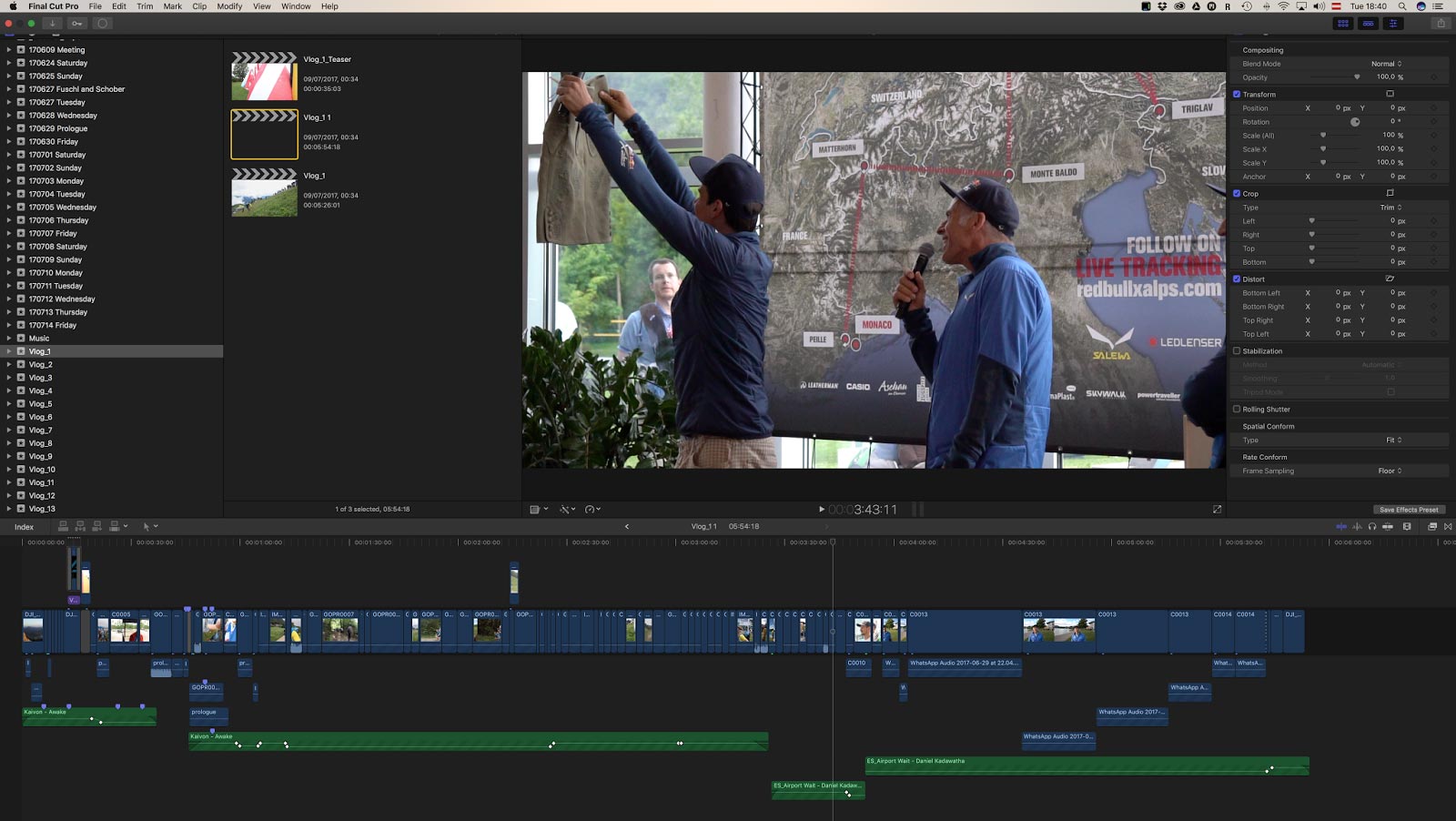This screenshot has width=1456, height=821.
Task: Click the import media arrow icon
Action: click(x=52, y=24)
